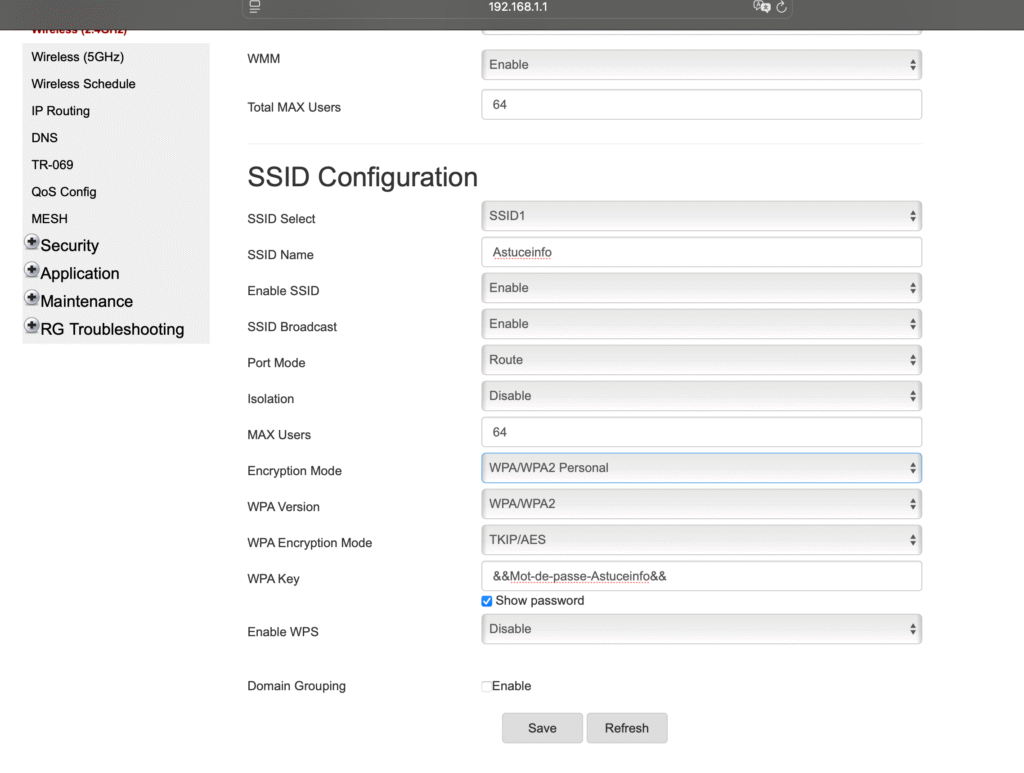
Task: Open the Security section label
Action: pyautogui.click(x=70, y=245)
